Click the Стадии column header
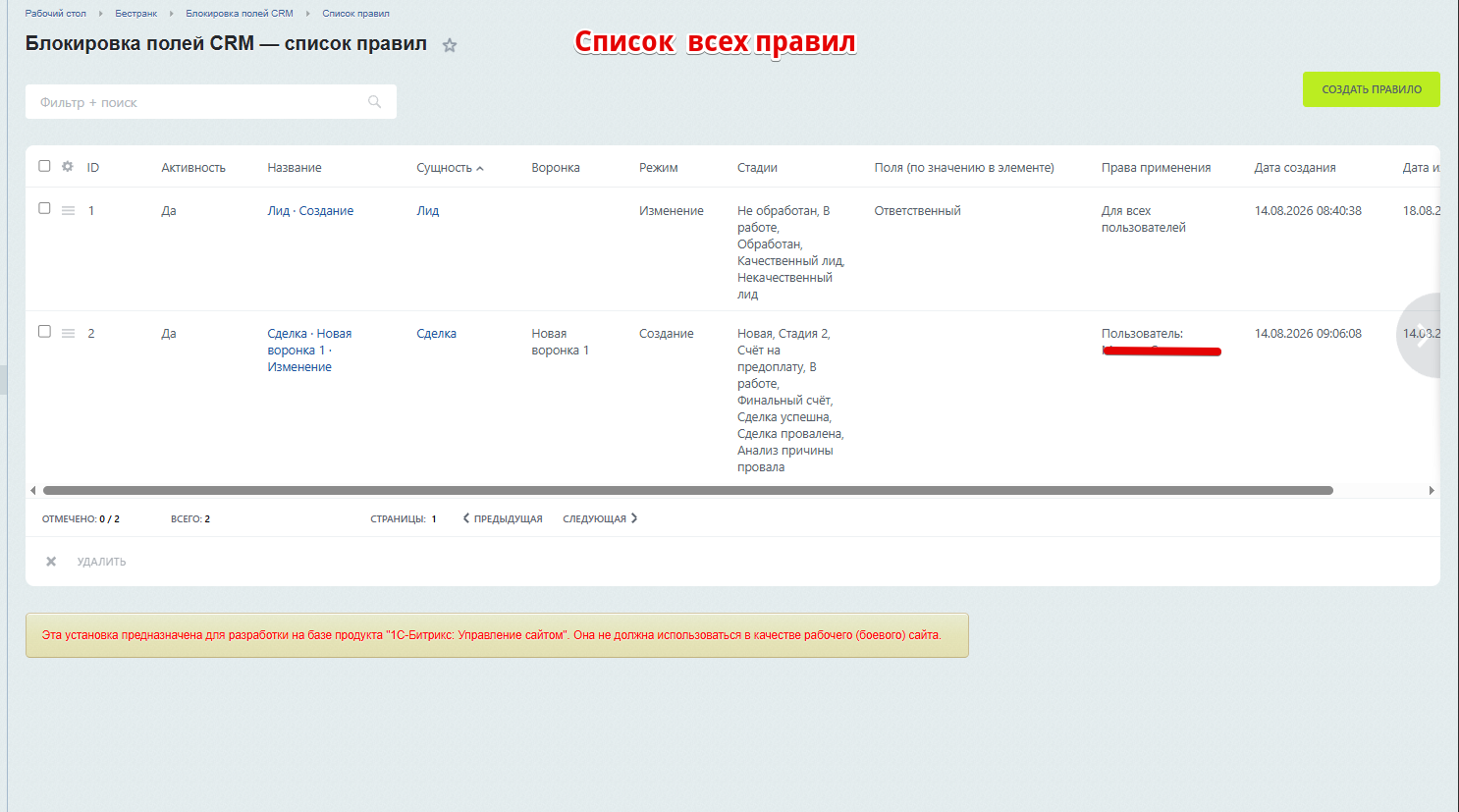 [757, 168]
